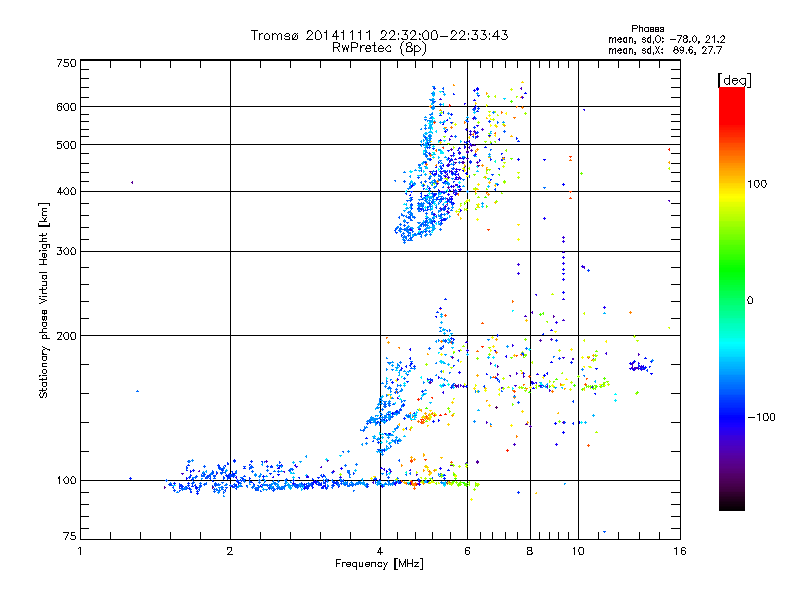Click the x-axis tick label '4'
The image size is (800, 600).
(380, 551)
